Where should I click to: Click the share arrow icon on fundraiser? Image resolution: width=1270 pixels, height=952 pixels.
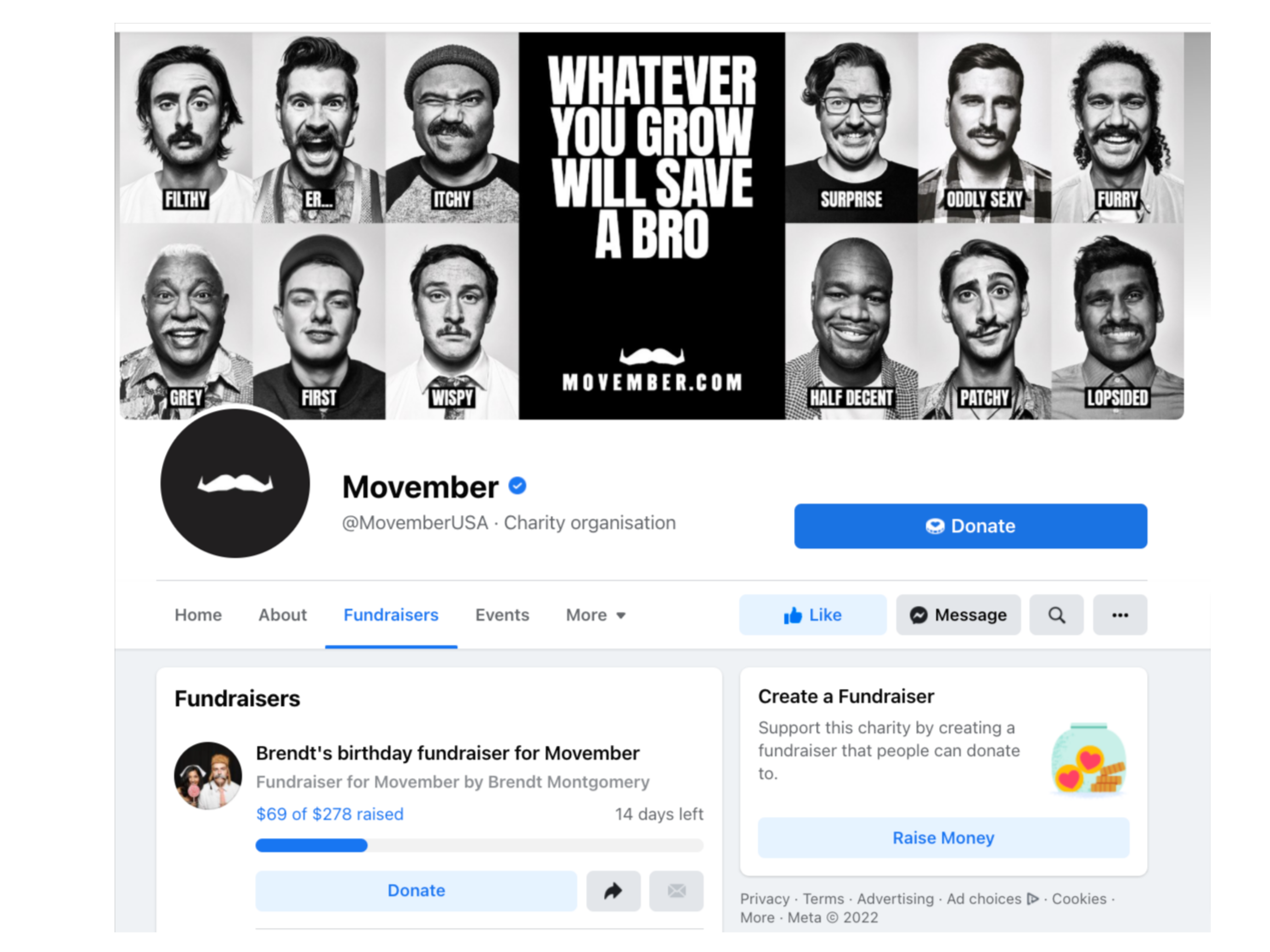coord(613,891)
